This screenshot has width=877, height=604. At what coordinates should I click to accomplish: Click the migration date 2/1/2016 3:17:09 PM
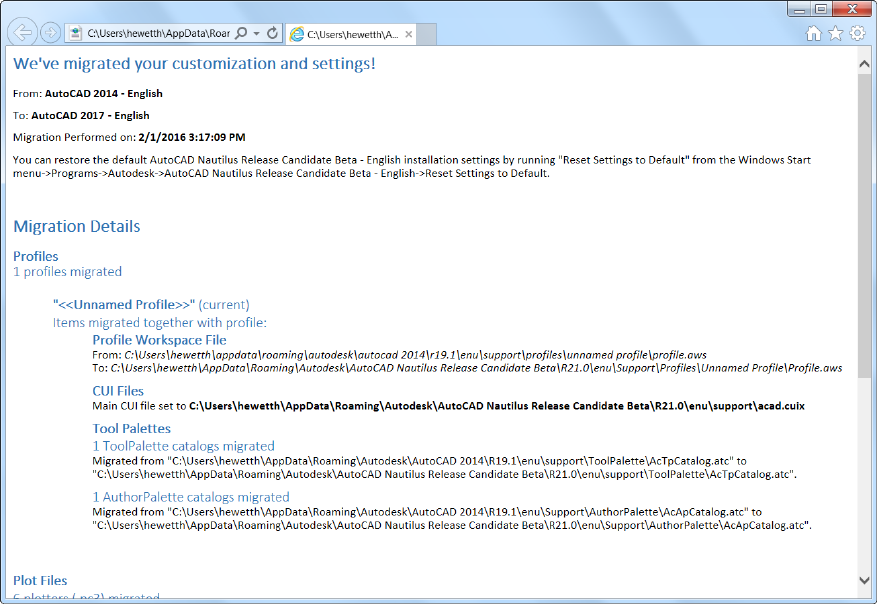click(192, 138)
